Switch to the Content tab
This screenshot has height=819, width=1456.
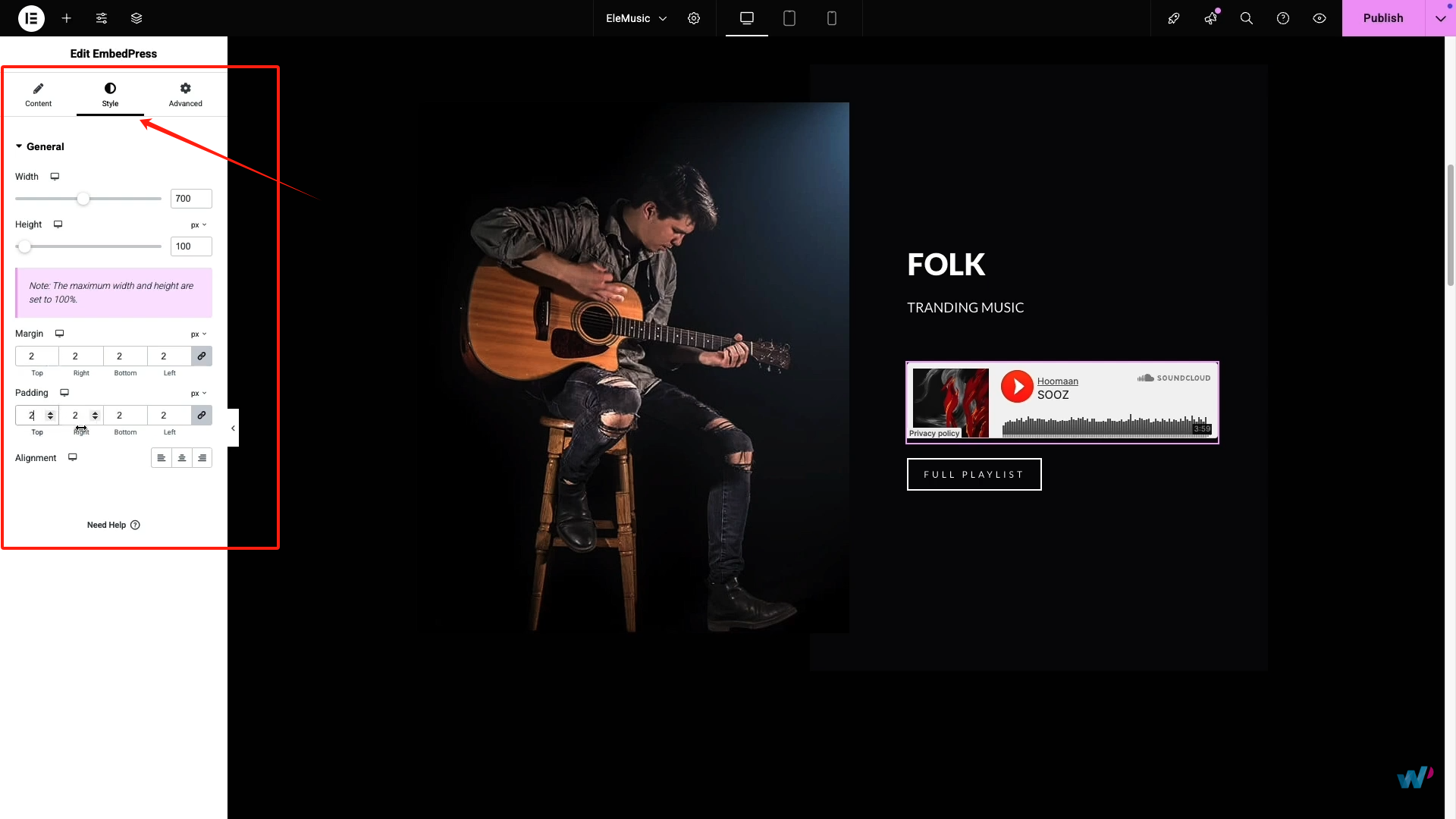tap(38, 95)
